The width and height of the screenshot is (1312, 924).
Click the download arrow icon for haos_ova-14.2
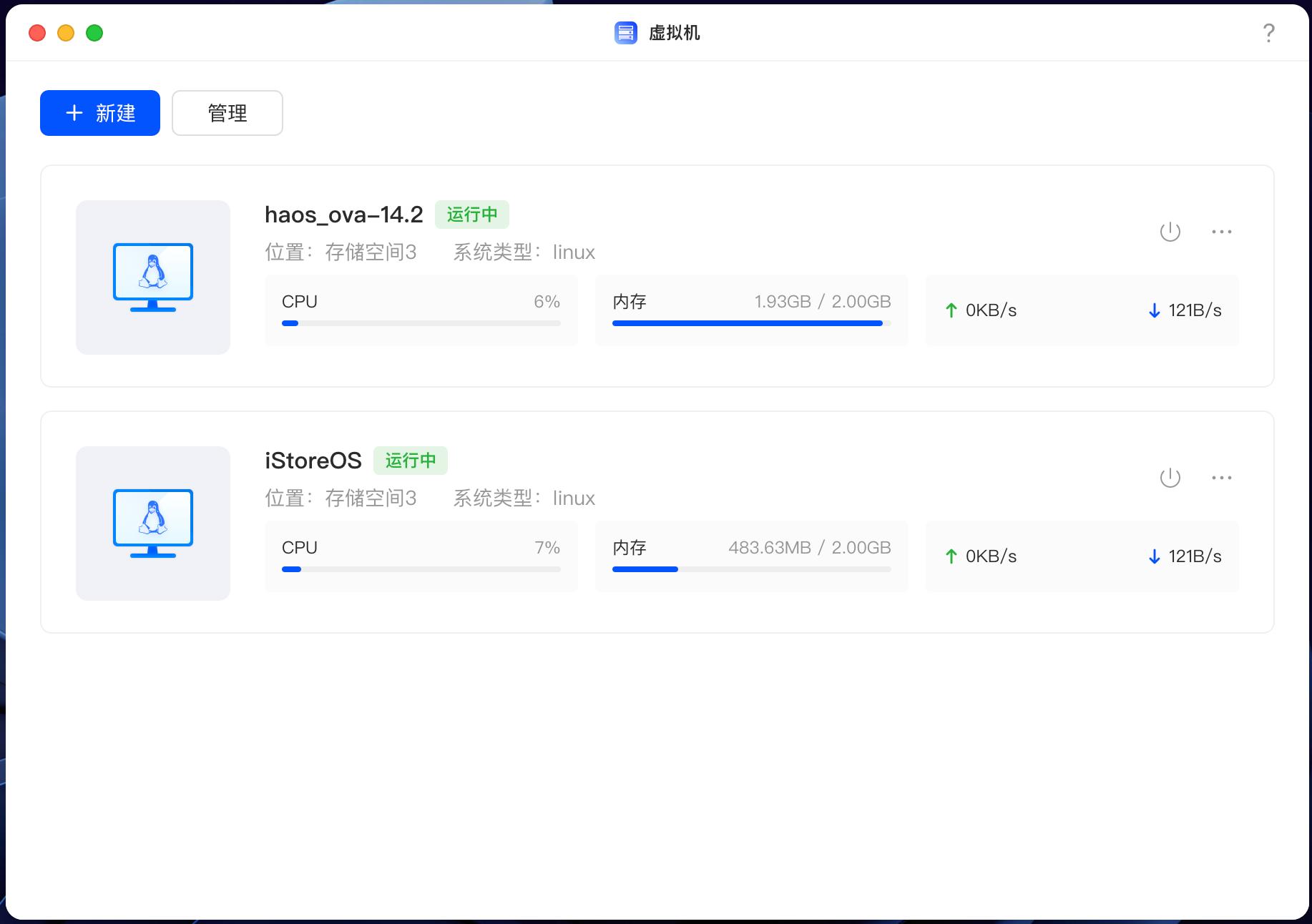(x=1154, y=310)
